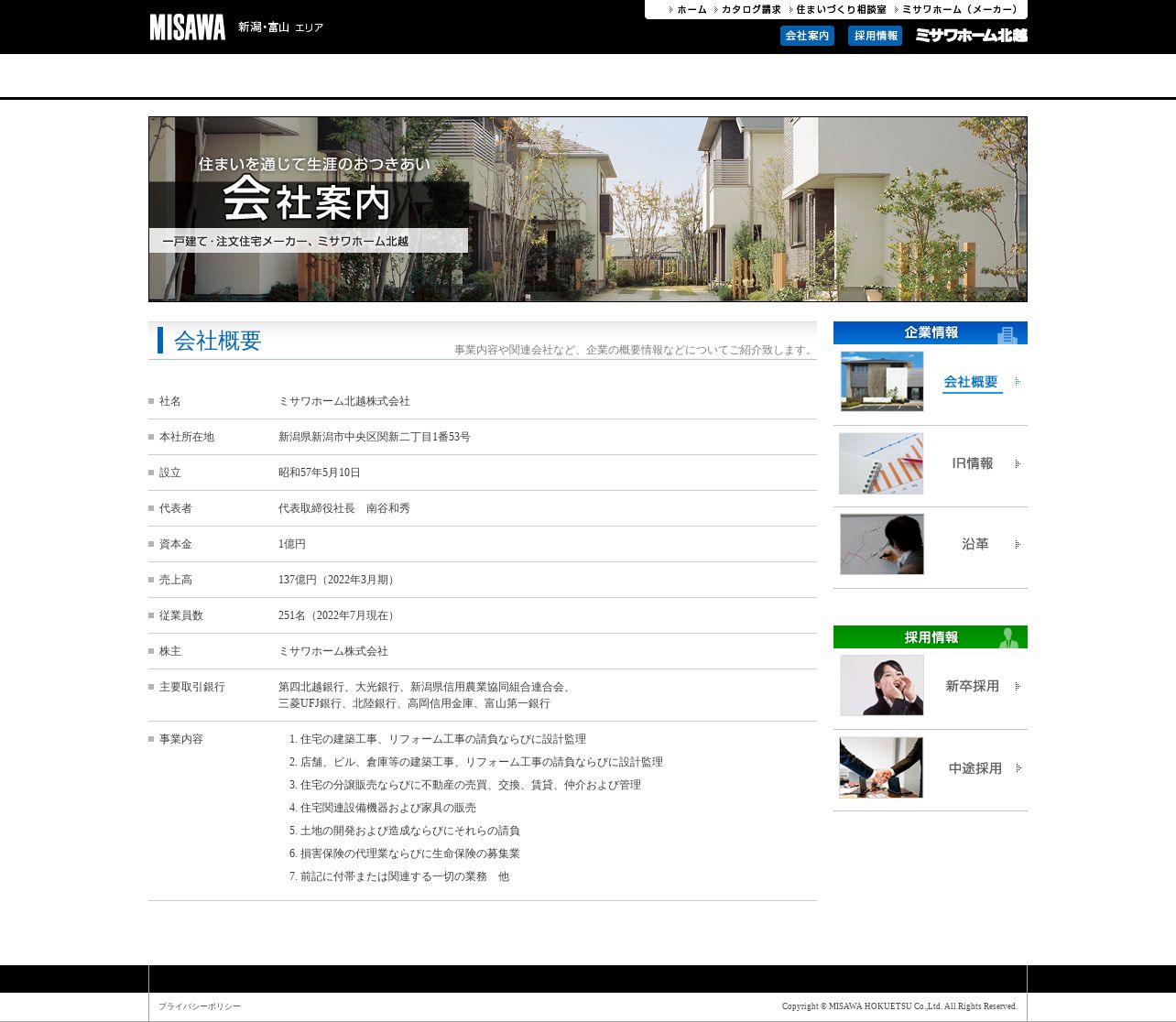The height and width of the screenshot is (1022, 1176).
Task: Open the プライバシーポリシー footer link
Action: click(x=200, y=1006)
